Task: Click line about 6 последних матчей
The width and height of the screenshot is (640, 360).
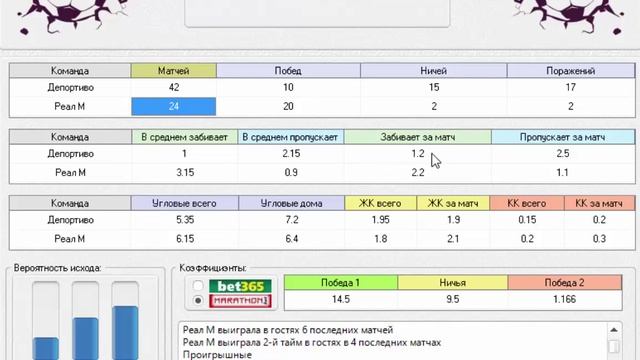Action: pos(288,330)
